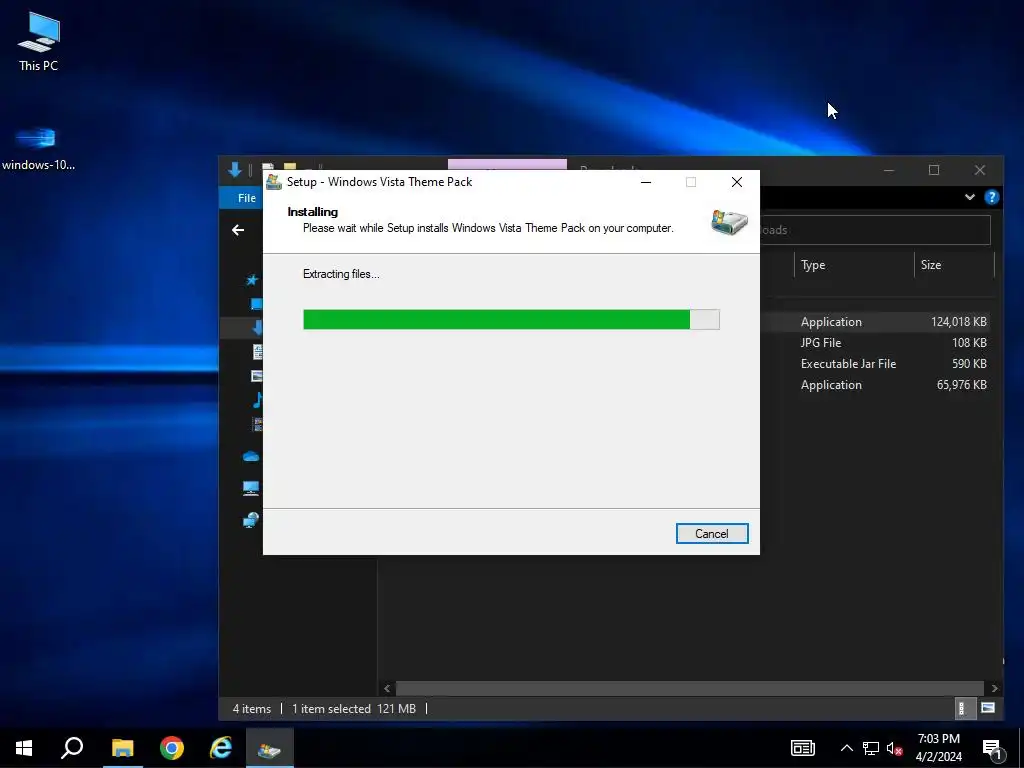Open News and interests taskbar widget
This screenshot has width=1024, height=768.
[x=803, y=748]
